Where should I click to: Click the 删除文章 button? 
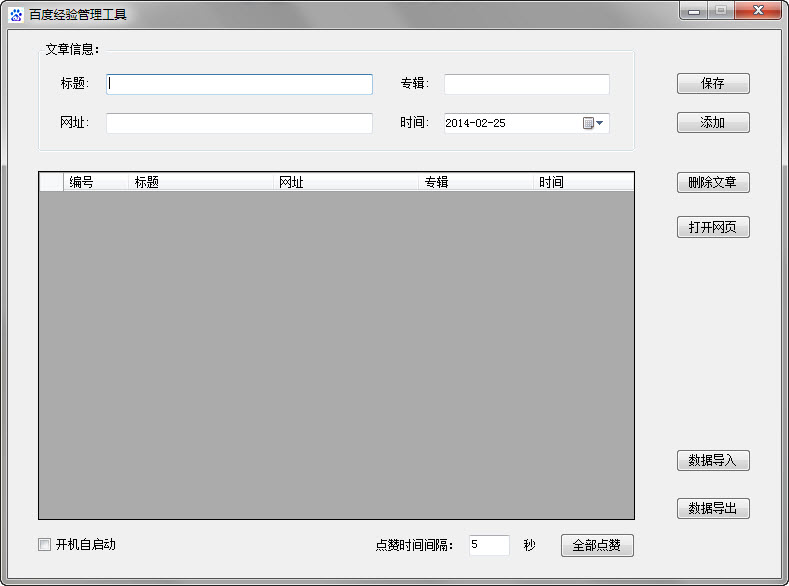[713, 182]
